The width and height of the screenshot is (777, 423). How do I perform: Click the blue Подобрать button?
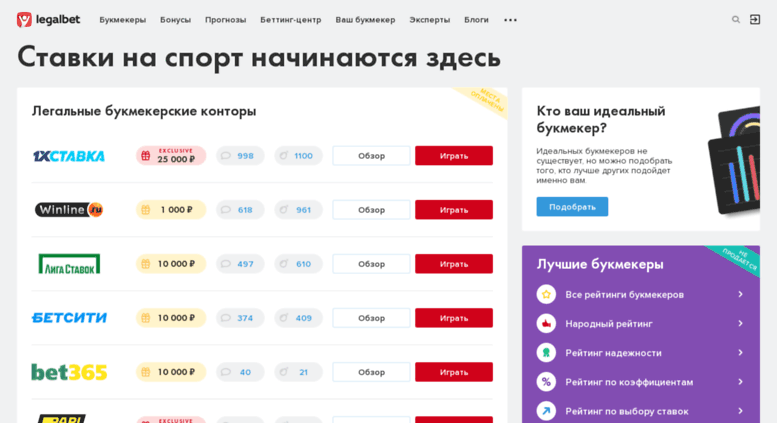572,207
